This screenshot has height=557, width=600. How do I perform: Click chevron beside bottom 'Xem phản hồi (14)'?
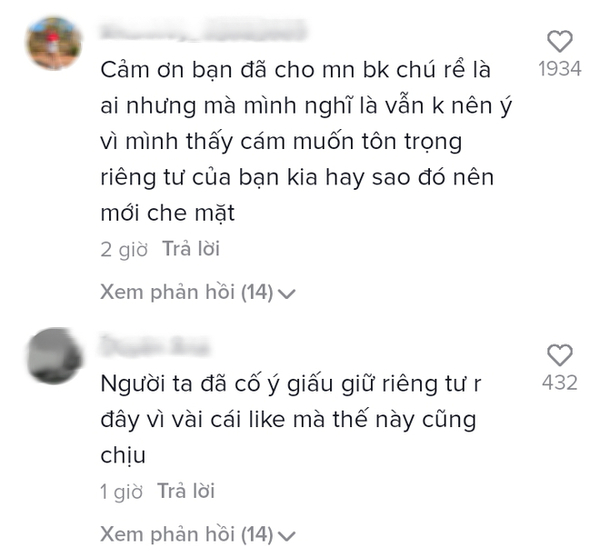point(286,536)
